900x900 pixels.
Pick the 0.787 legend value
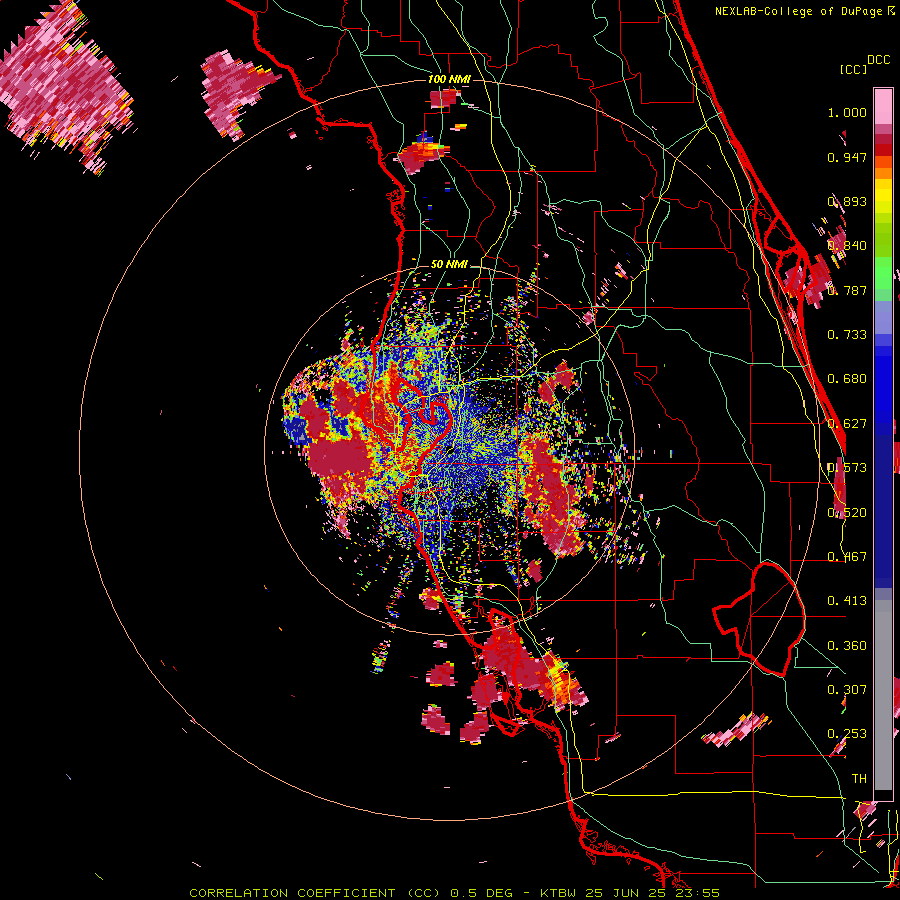click(847, 290)
